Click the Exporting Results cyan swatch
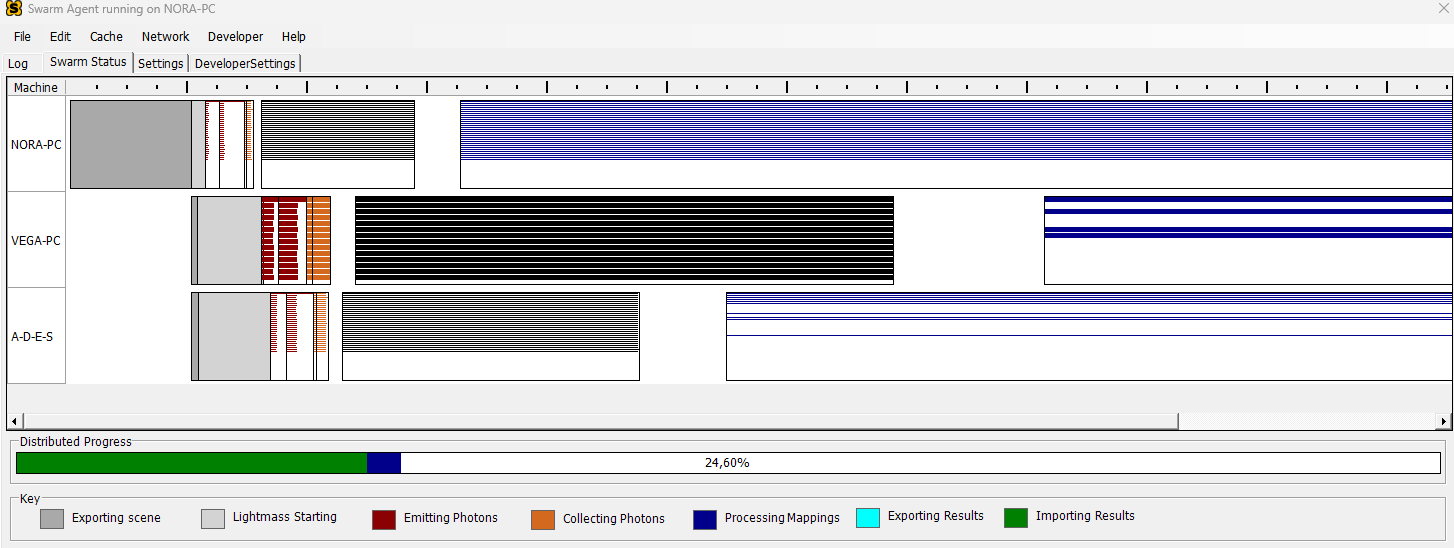This screenshot has width=1454, height=548. tap(868, 518)
